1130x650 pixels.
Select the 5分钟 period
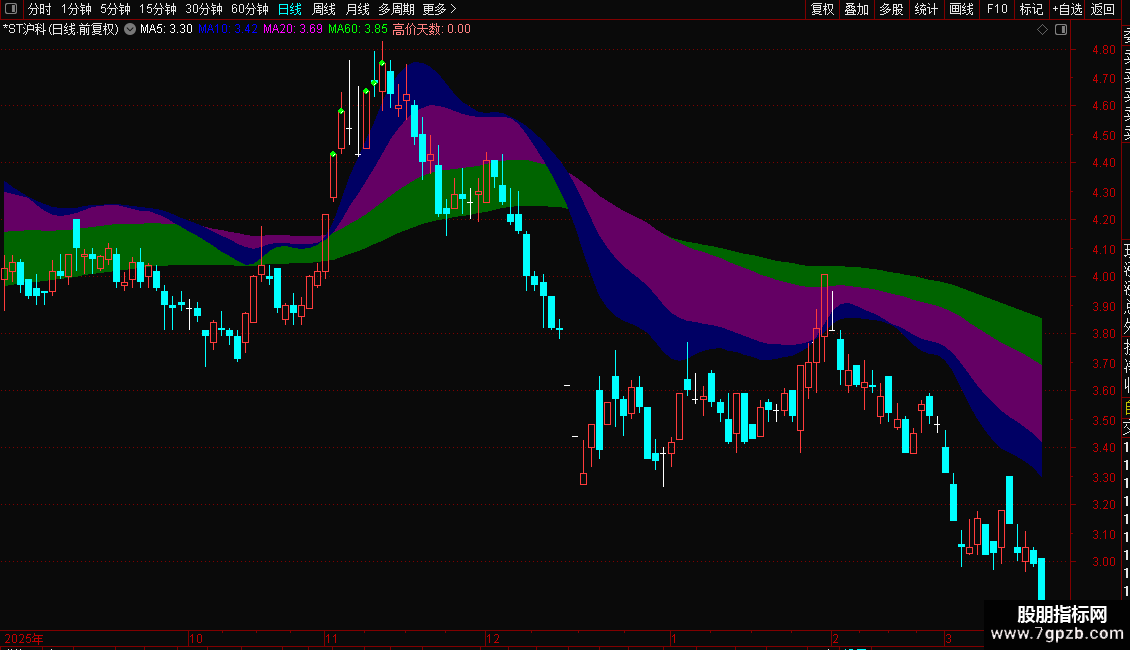point(115,9)
